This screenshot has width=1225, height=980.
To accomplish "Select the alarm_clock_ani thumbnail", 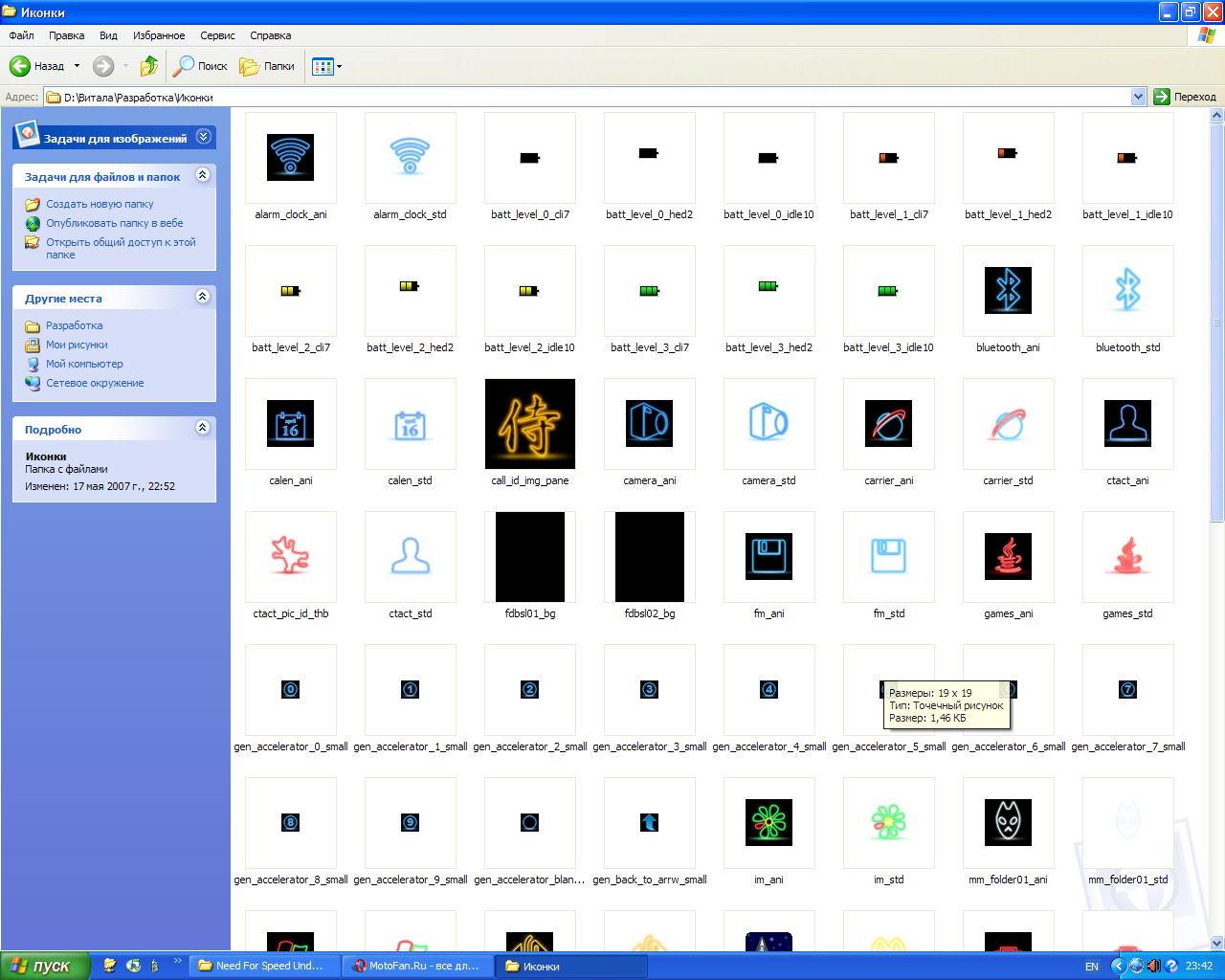I will click(291, 158).
